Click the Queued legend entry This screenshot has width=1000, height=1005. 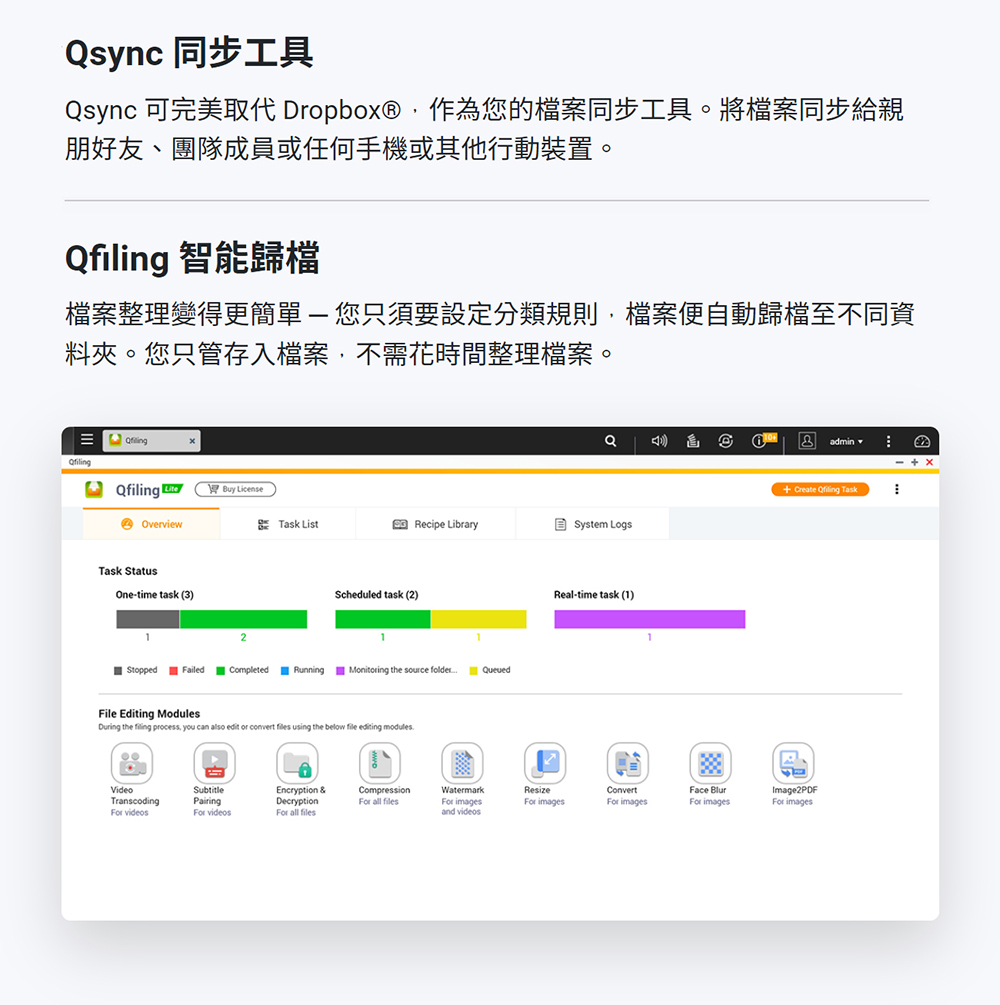coord(490,670)
